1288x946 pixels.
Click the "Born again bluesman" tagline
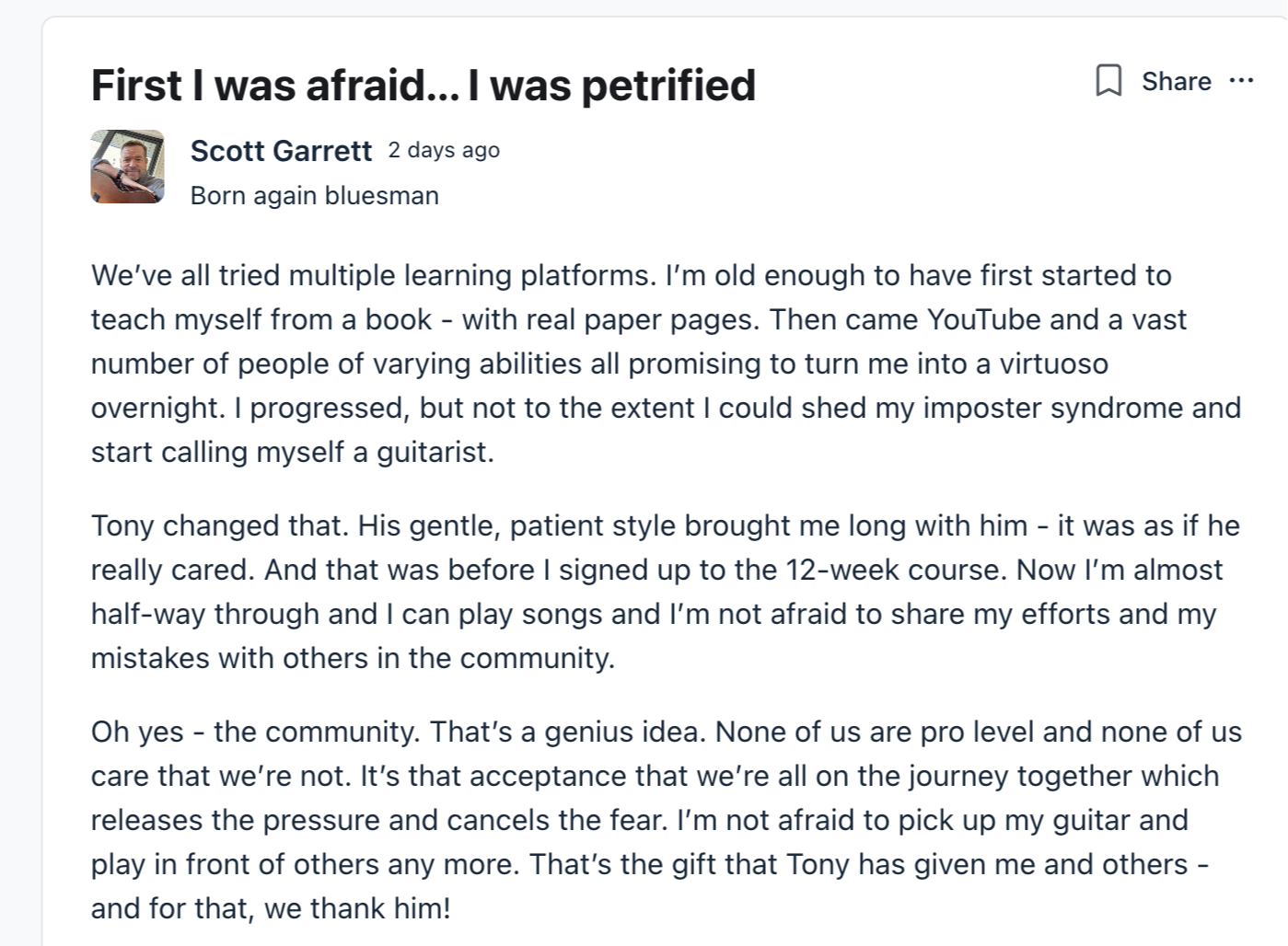pos(314,195)
